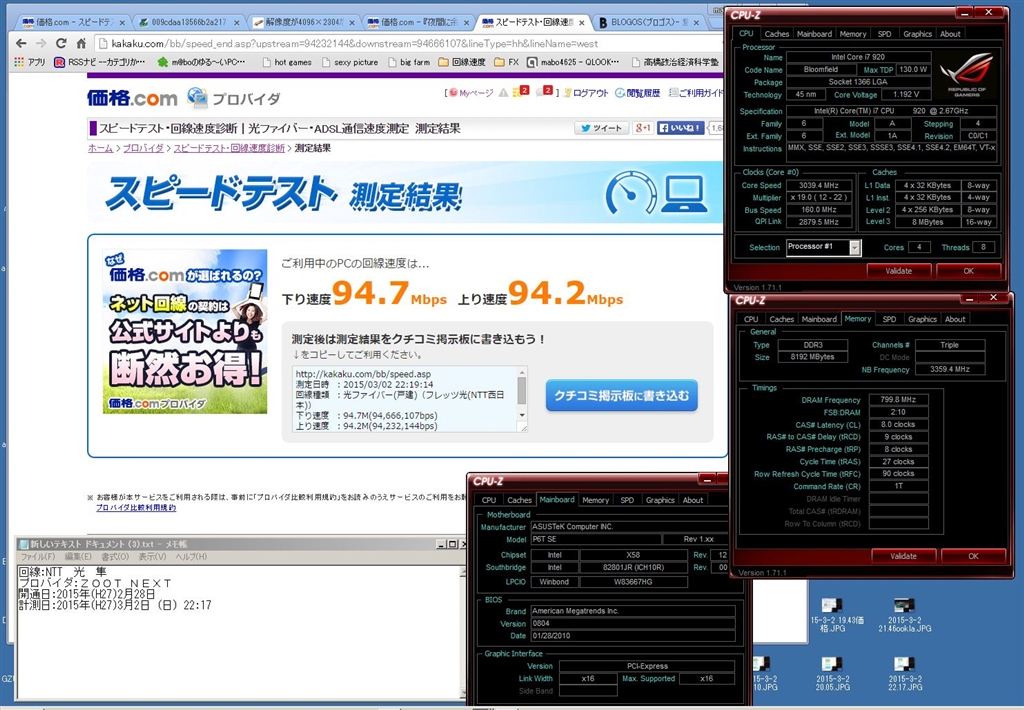
Task: Click the 価格.com logo
Action: coord(132,98)
